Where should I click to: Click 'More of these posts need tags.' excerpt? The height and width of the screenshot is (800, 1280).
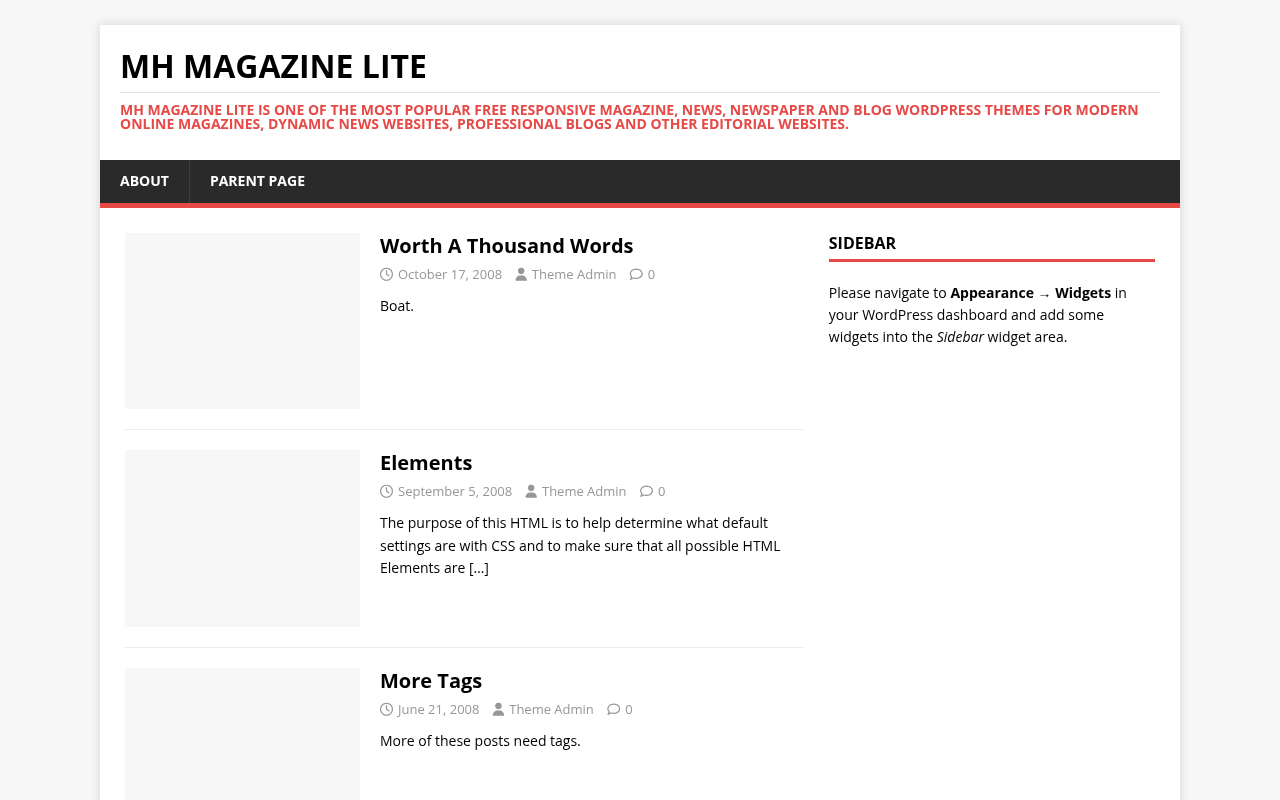(x=480, y=741)
